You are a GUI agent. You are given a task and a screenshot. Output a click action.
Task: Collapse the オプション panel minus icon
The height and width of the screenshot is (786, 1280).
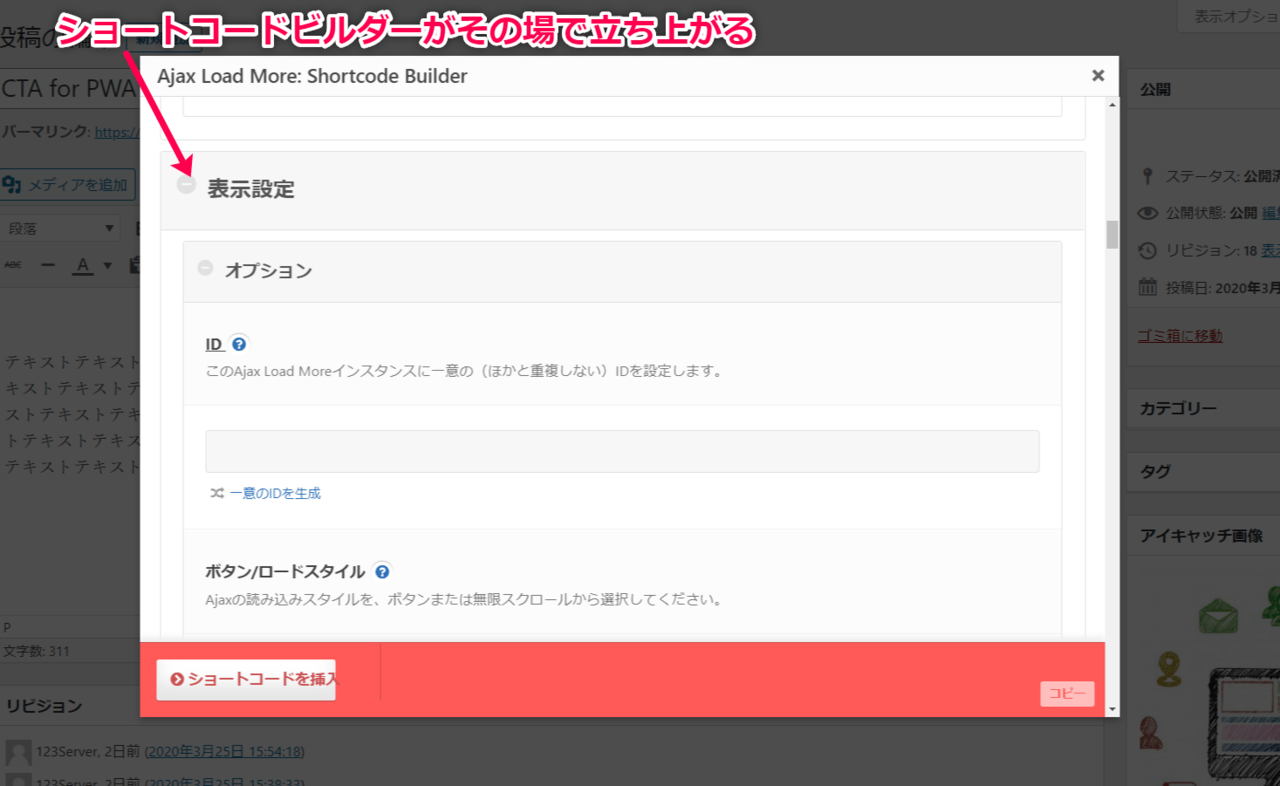click(205, 268)
